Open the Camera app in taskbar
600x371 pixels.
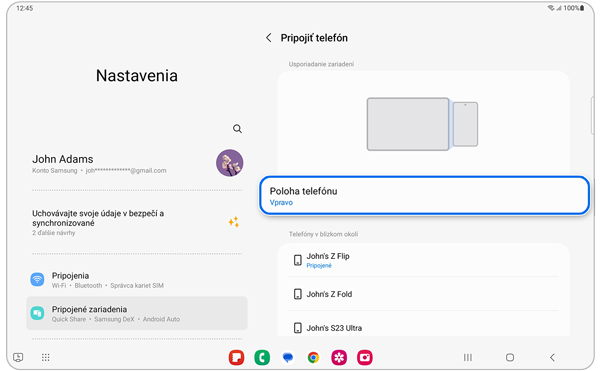[x=365, y=358]
